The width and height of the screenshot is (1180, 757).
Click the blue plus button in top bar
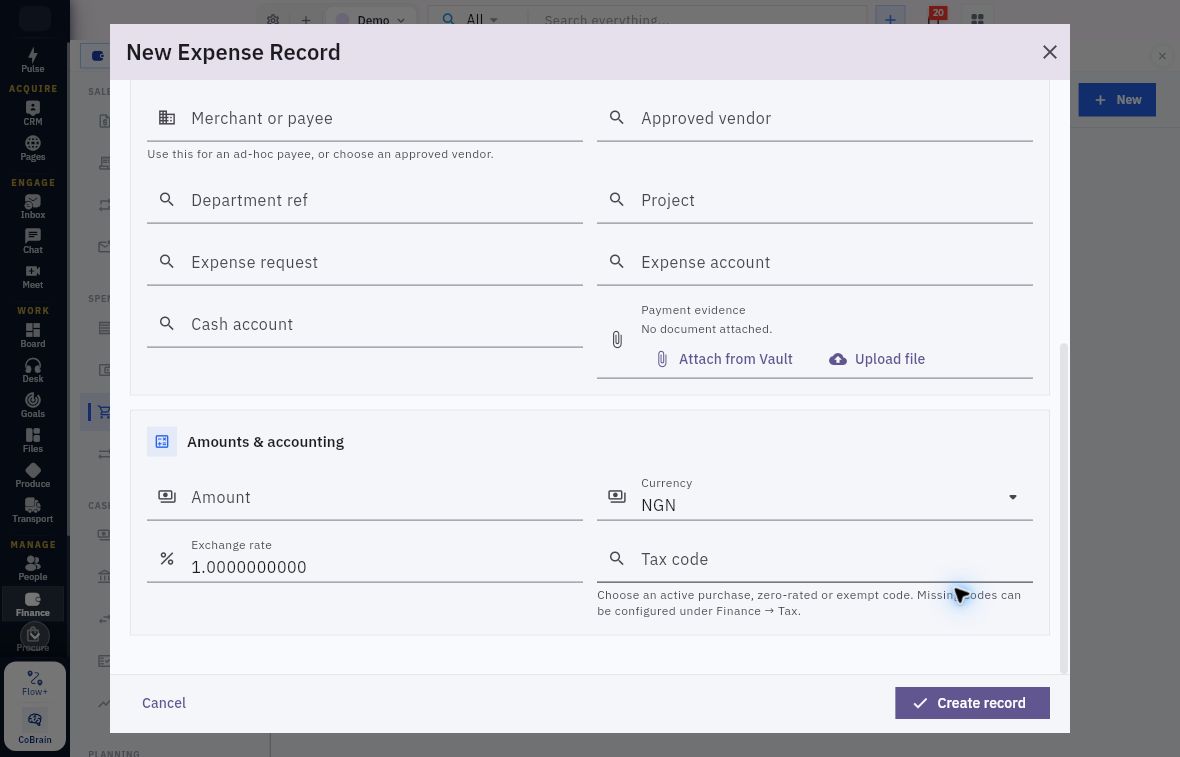(x=890, y=20)
